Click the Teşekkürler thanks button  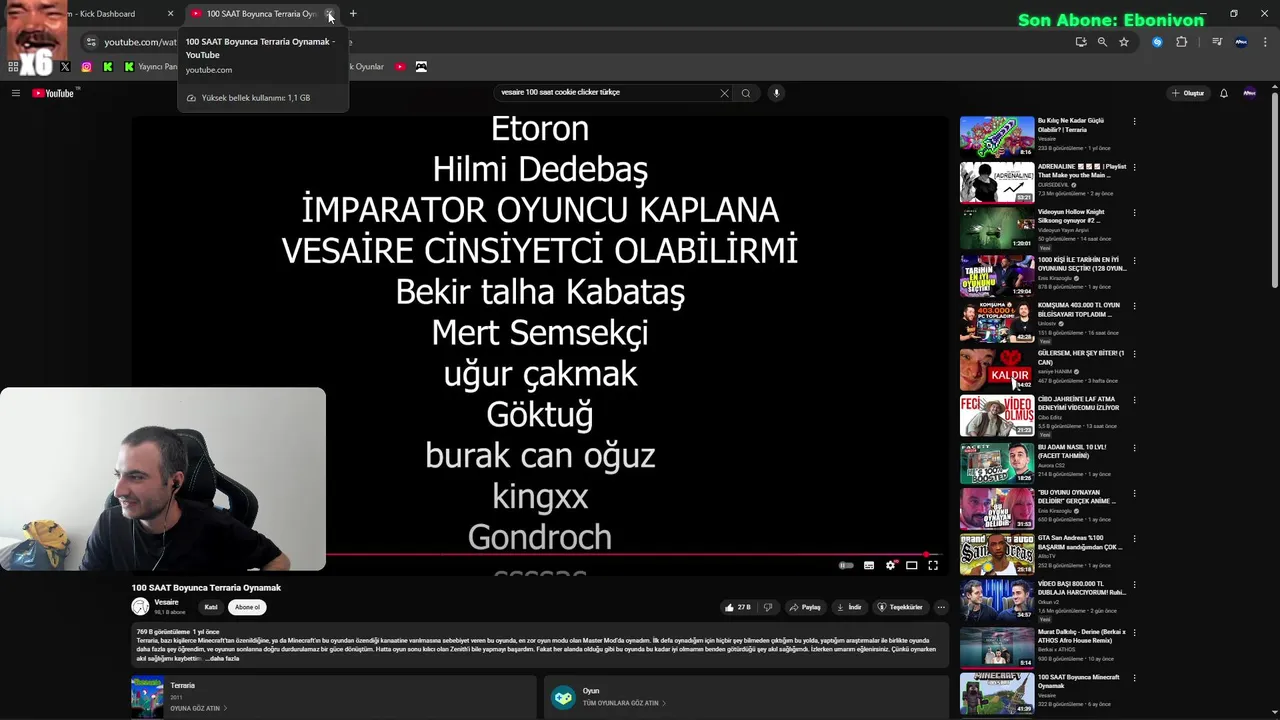pyautogui.click(x=900, y=607)
